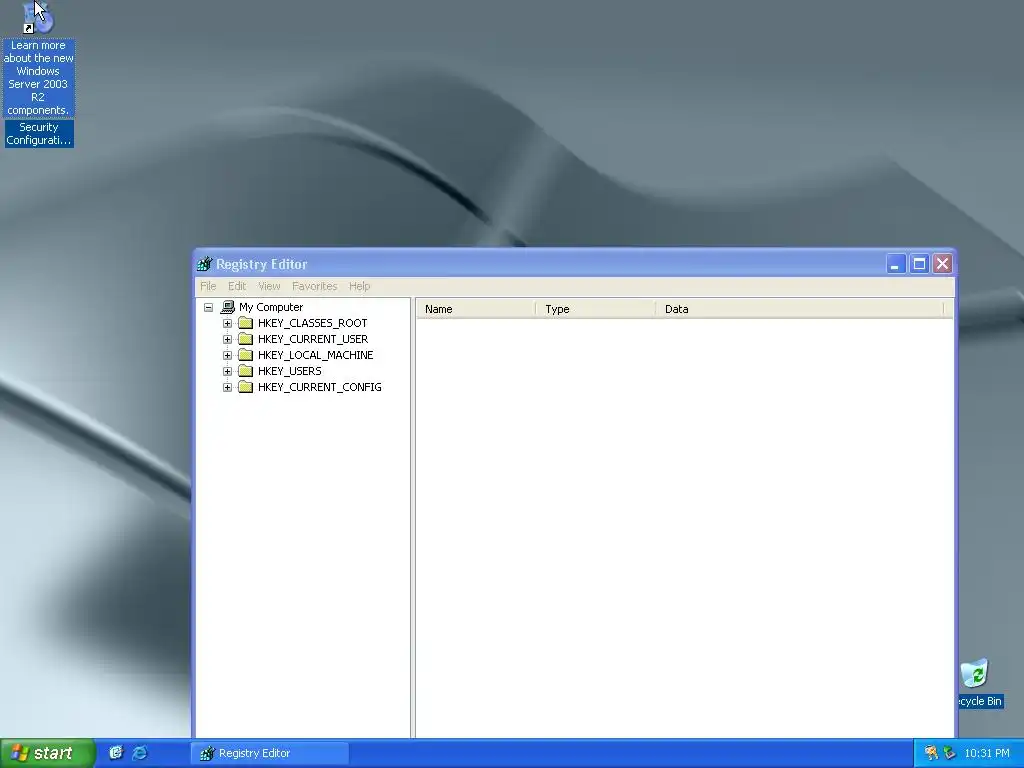Click the 10:31 PM taskbar clock

click(987, 753)
